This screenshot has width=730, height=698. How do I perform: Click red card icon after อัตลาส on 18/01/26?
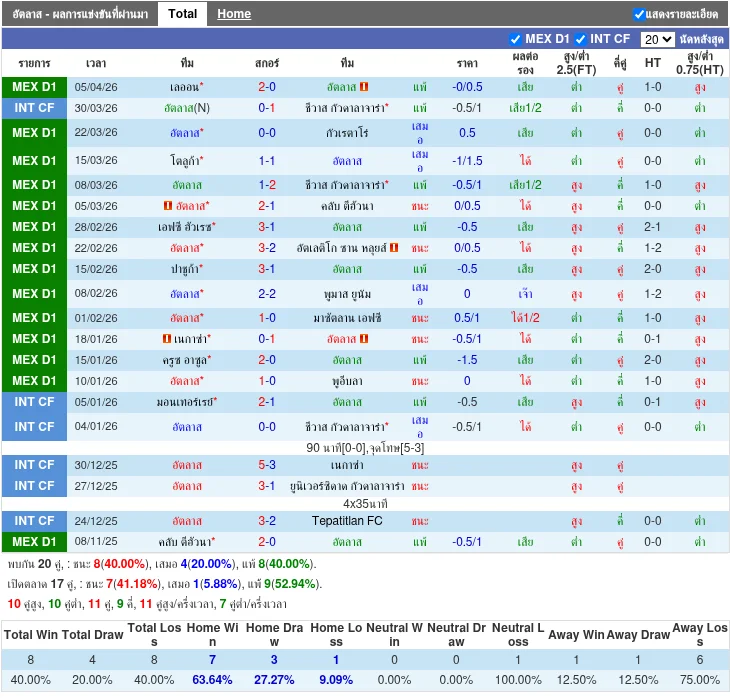(364, 339)
